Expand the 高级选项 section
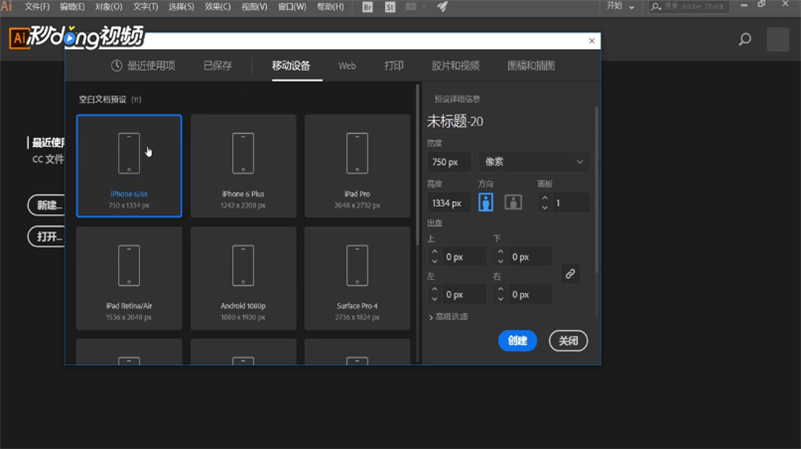Screen dimensions: 801x449 pyautogui.click(x=449, y=317)
